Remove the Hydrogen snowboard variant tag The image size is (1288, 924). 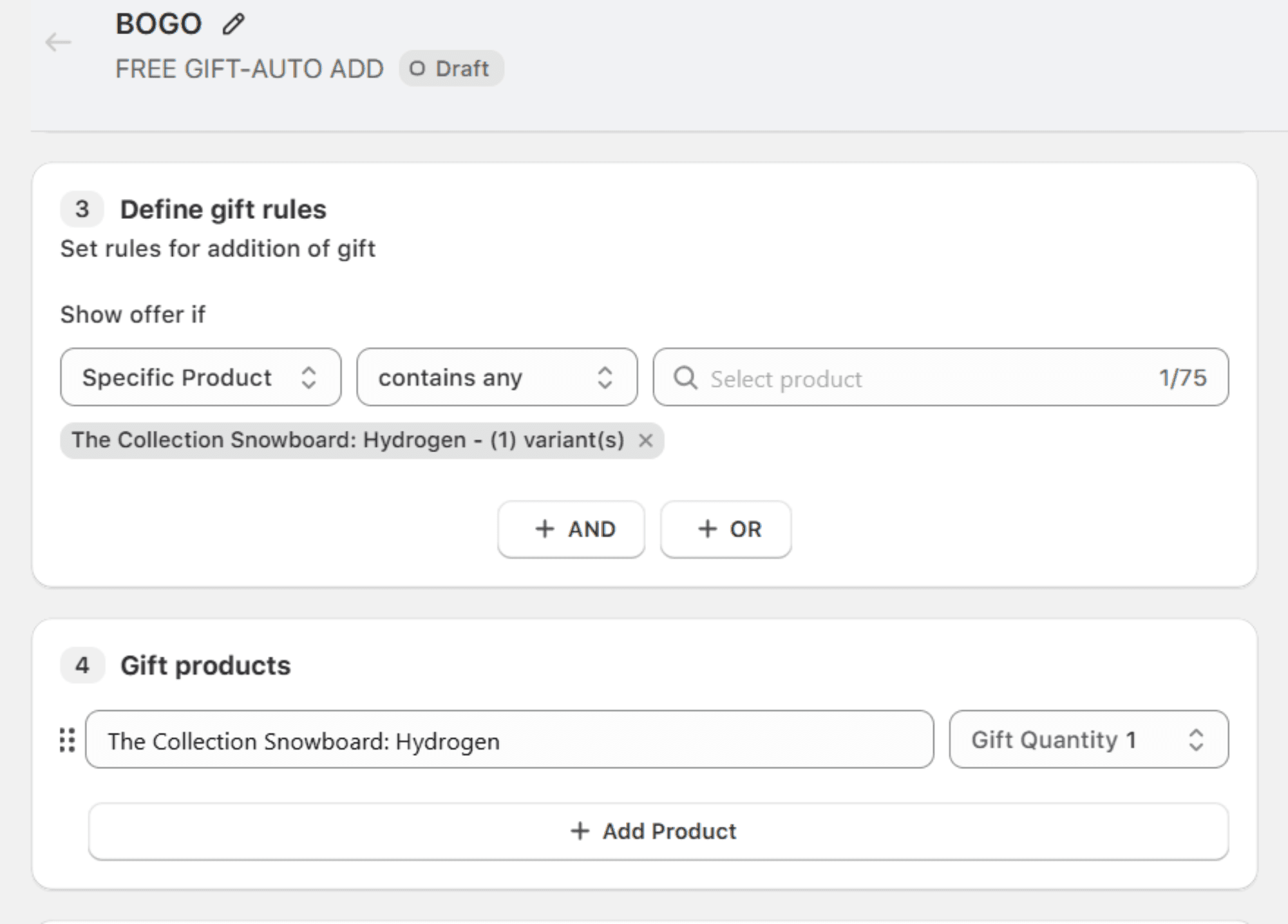[x=645, y=440]
